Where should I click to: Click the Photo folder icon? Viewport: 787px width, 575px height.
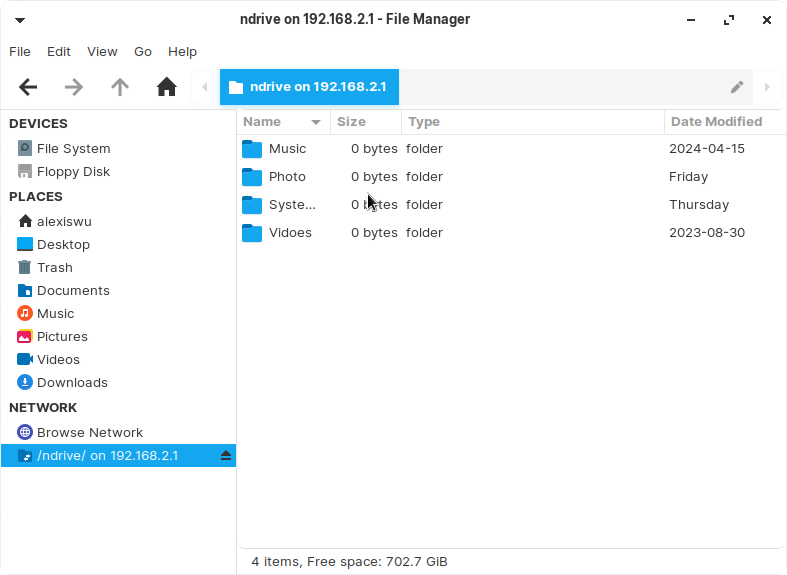[x=252, y=177]
